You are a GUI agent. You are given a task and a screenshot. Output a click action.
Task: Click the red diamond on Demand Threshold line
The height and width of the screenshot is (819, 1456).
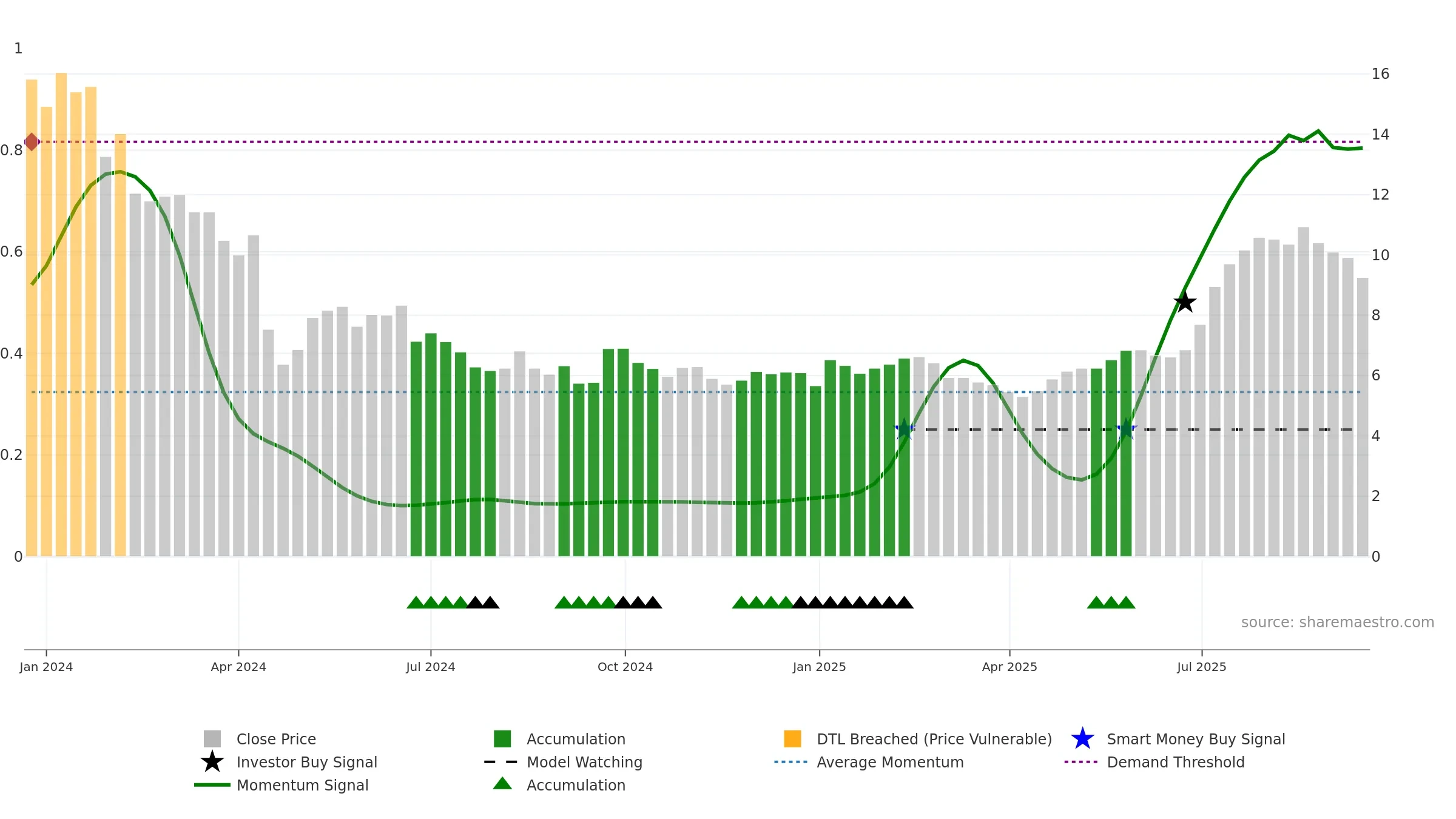click(x=32, y=142)
